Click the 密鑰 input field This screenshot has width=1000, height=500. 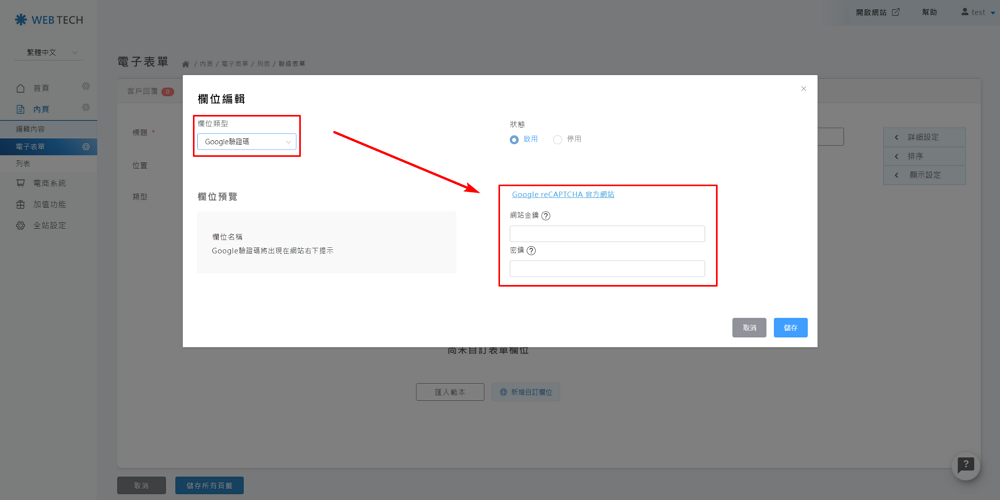(x=607, y=268)
